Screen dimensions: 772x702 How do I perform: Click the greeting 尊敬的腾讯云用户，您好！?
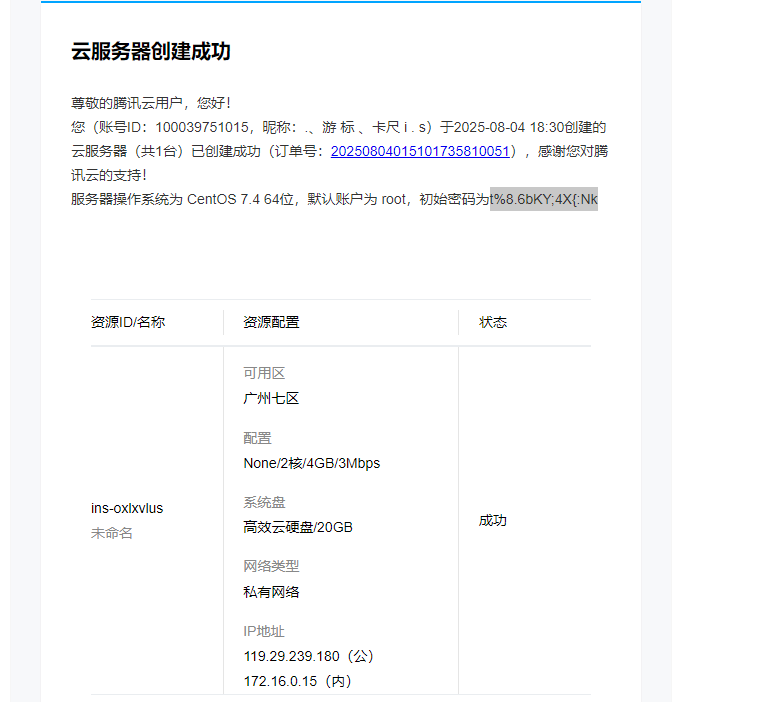pos(151,103)
